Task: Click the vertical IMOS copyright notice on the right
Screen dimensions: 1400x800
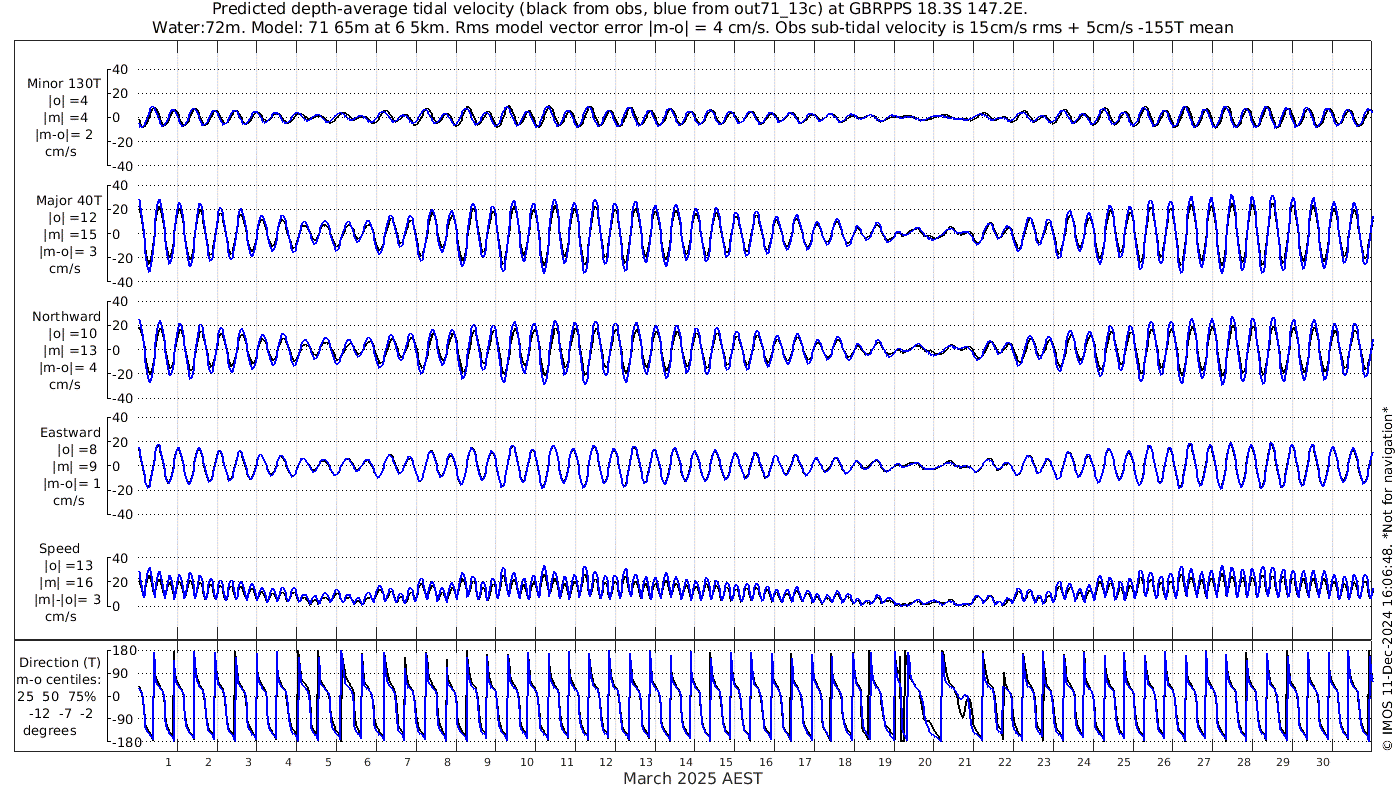Action: pos(1387,578)
